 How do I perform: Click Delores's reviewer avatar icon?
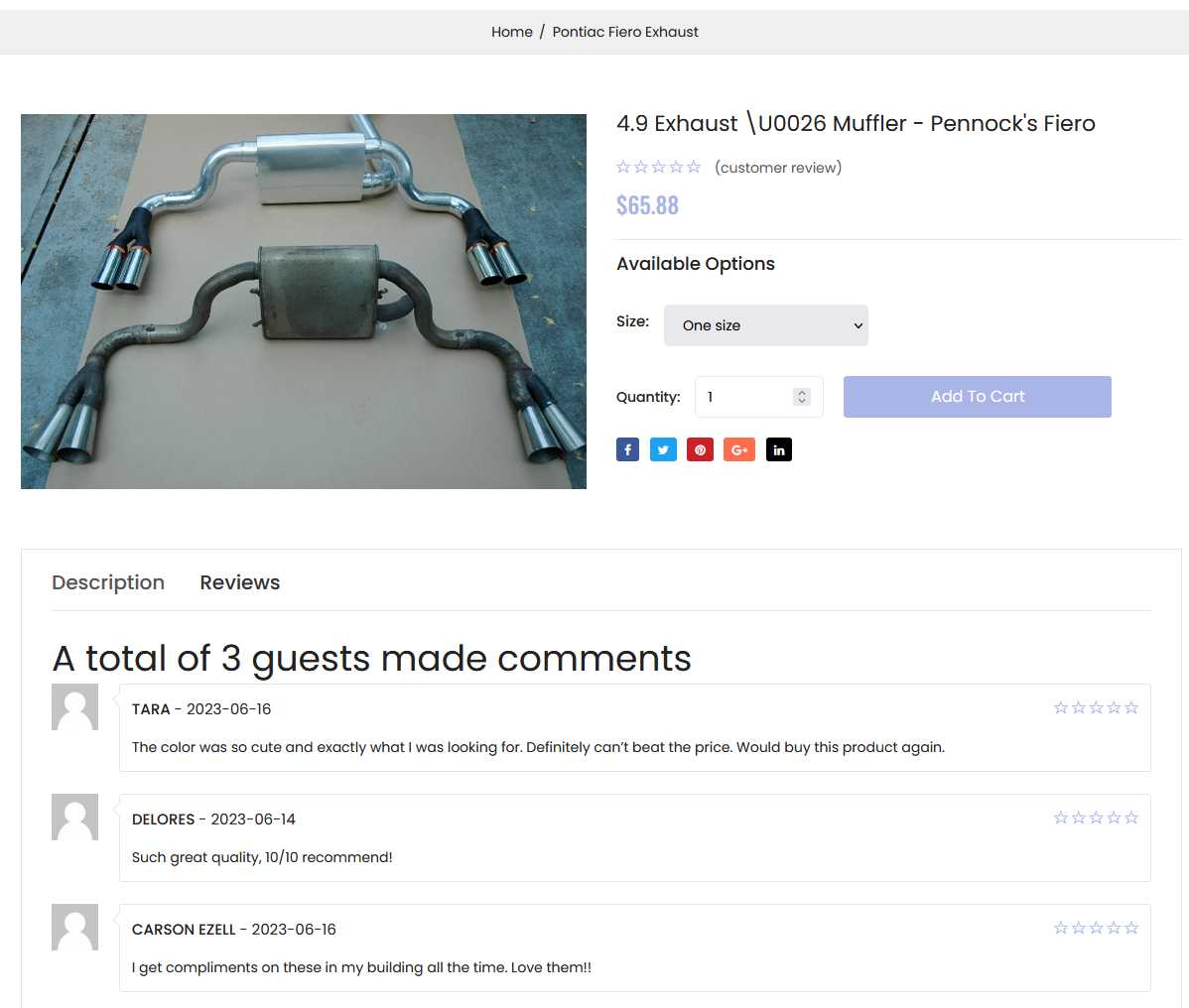[74, 818]
